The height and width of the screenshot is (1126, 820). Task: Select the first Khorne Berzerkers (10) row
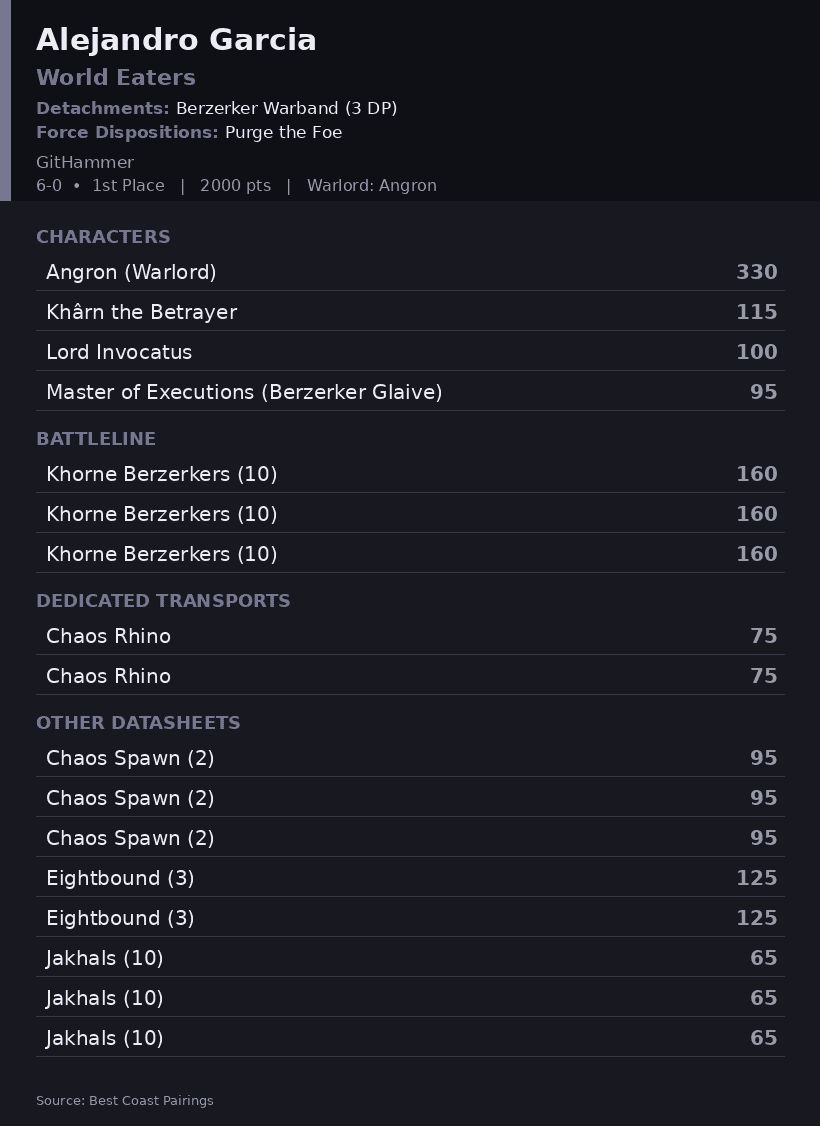coord(410,474)
